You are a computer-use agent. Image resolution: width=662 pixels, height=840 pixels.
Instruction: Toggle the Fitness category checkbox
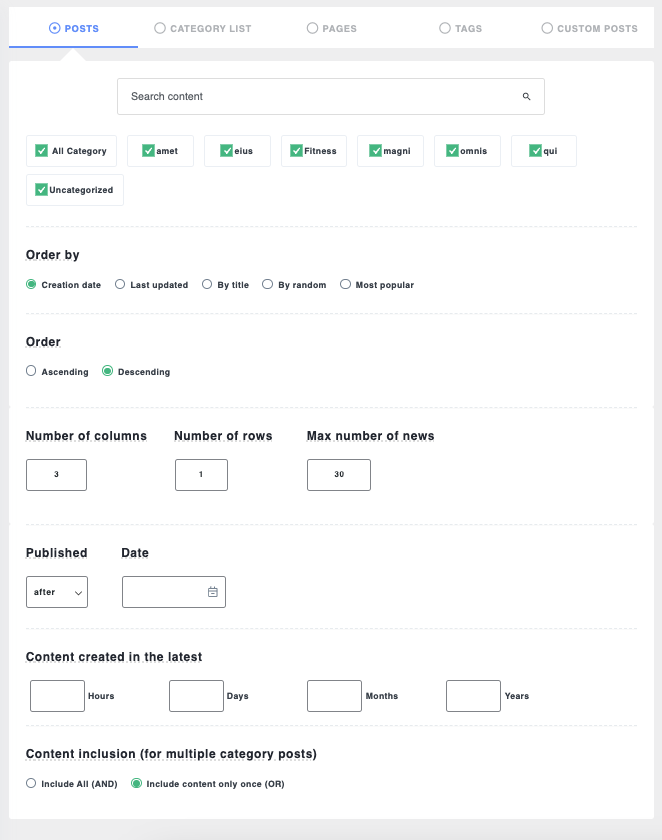[x=297, y=151]
